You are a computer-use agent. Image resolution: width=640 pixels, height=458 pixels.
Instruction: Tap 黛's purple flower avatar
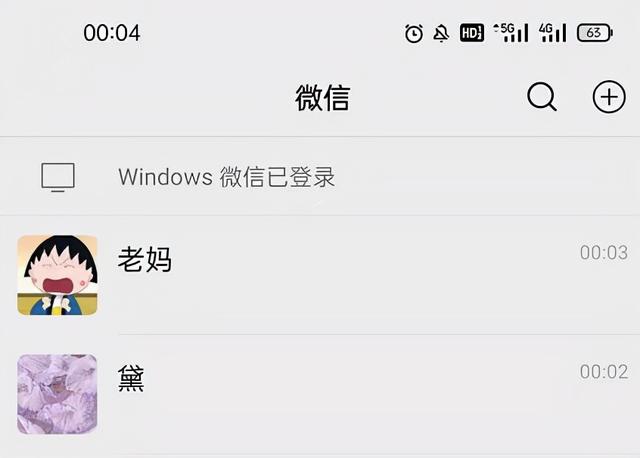(x=57, y=394)
